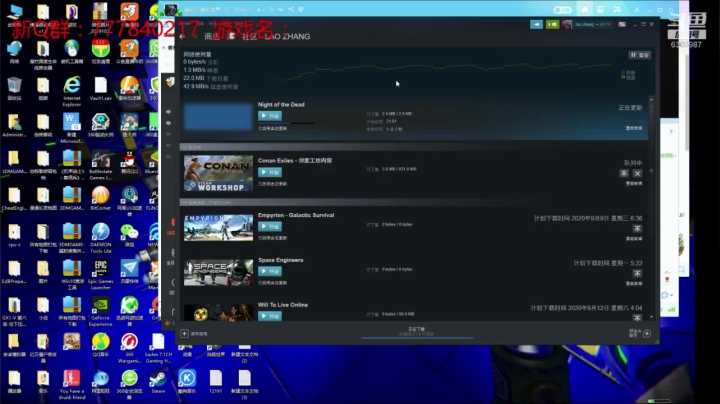Open DAEMON Tools Lite desktop icon
Image resolution: width=720 pixels, height=404 pixels.
[101, 238]
